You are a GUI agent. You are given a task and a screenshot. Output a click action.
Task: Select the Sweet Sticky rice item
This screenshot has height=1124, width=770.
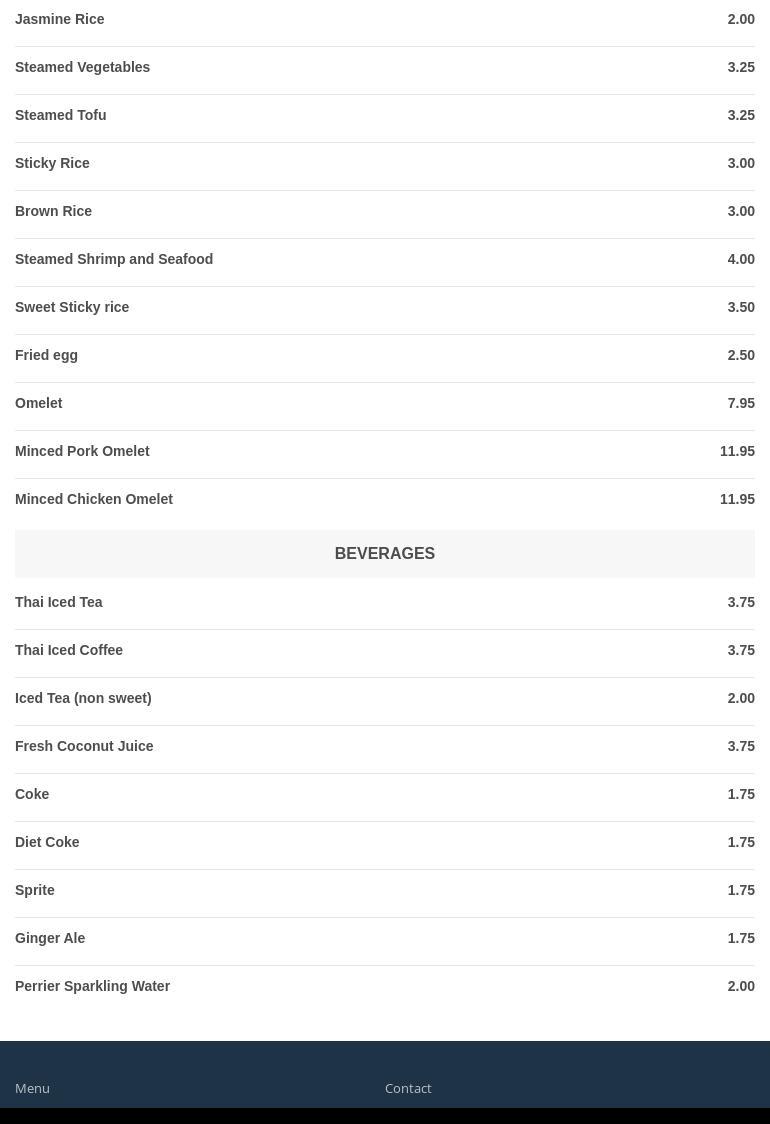(72, 307)
